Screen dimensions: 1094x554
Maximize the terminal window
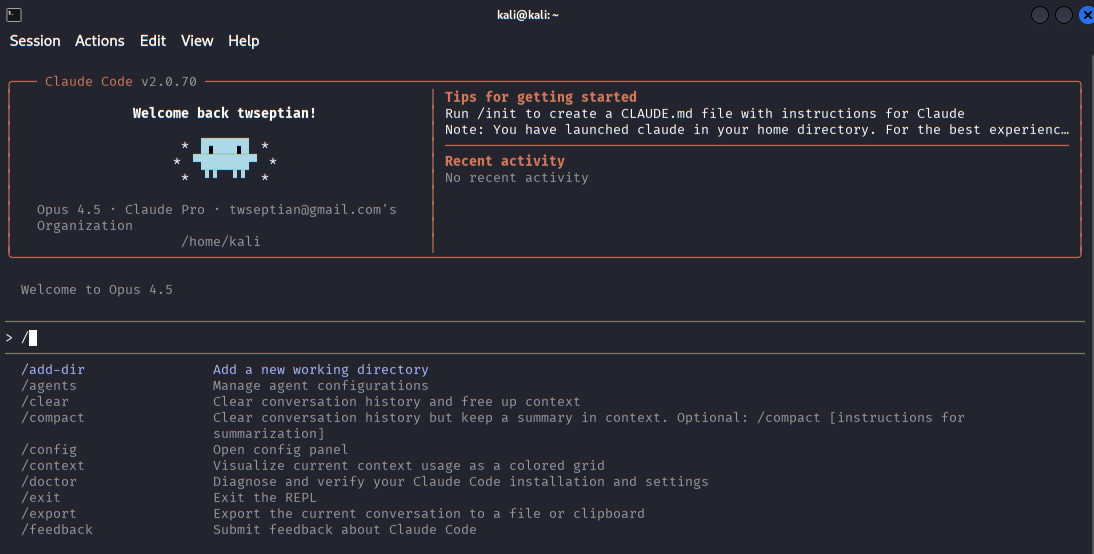pyautogui.click(x=1063, y=15)
